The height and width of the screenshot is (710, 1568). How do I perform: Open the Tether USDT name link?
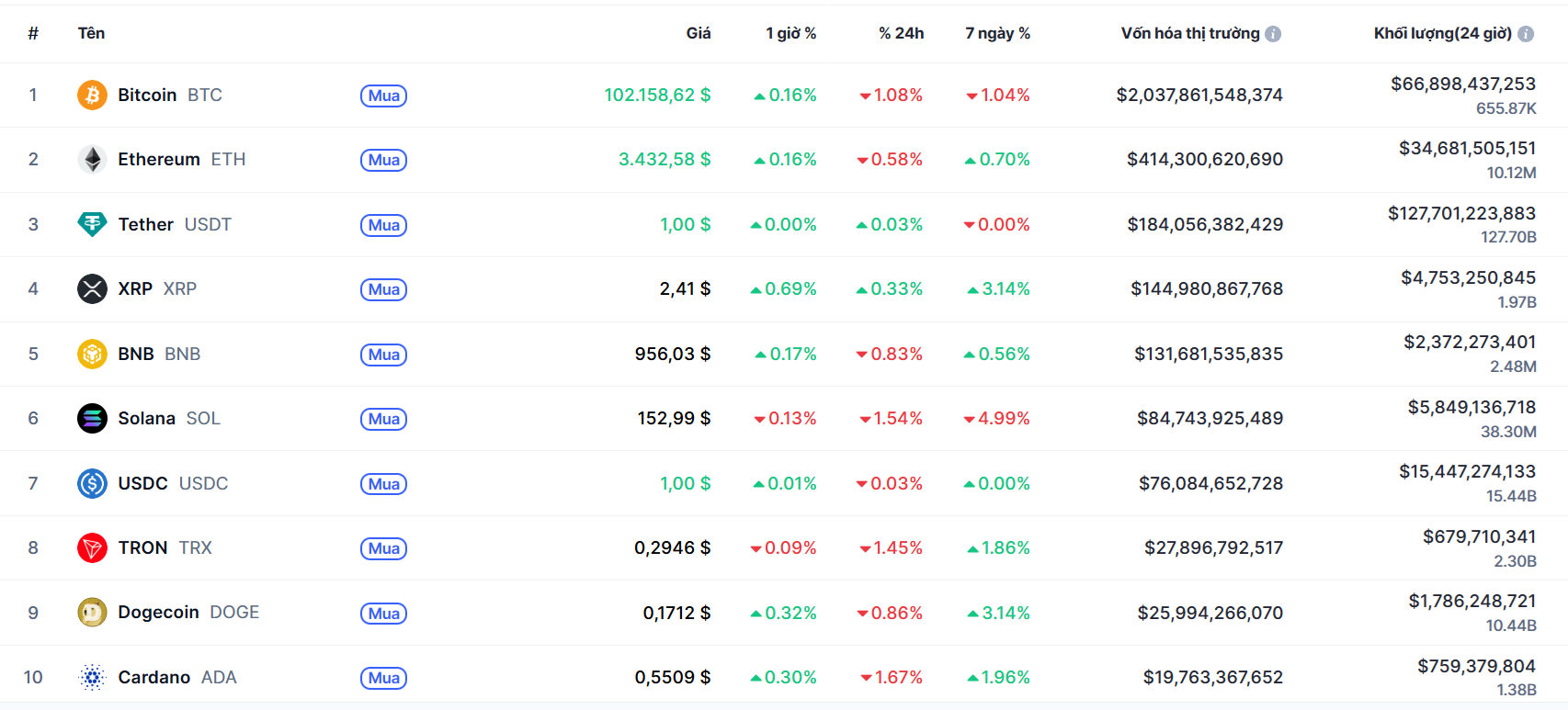(x=175, y=224)
